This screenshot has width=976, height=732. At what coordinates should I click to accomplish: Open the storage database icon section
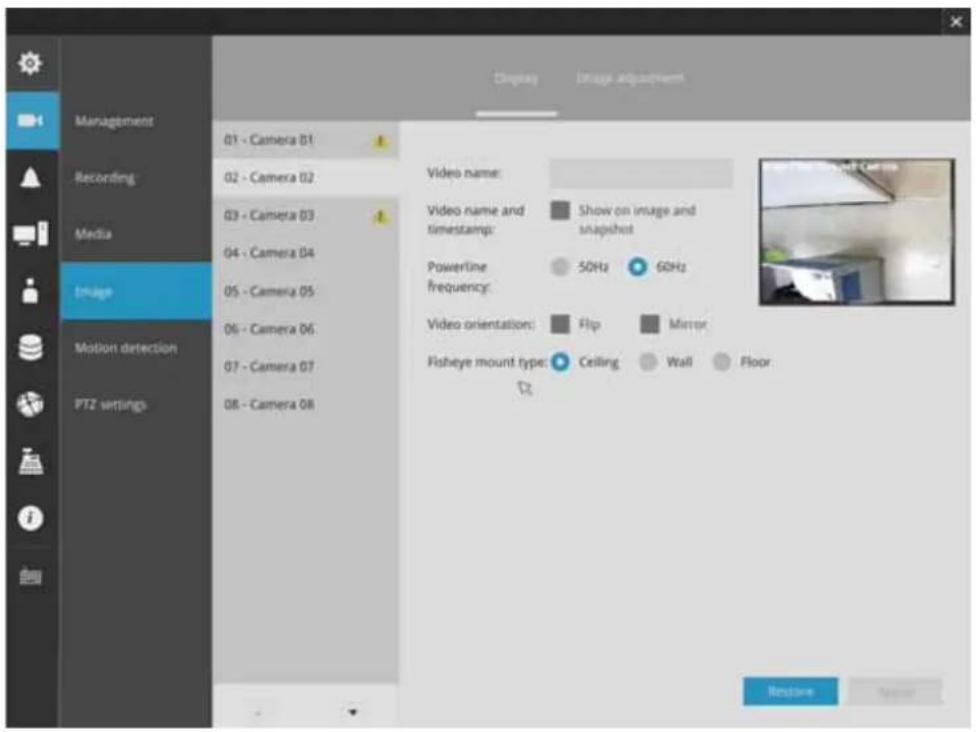(x=30, y=347)
